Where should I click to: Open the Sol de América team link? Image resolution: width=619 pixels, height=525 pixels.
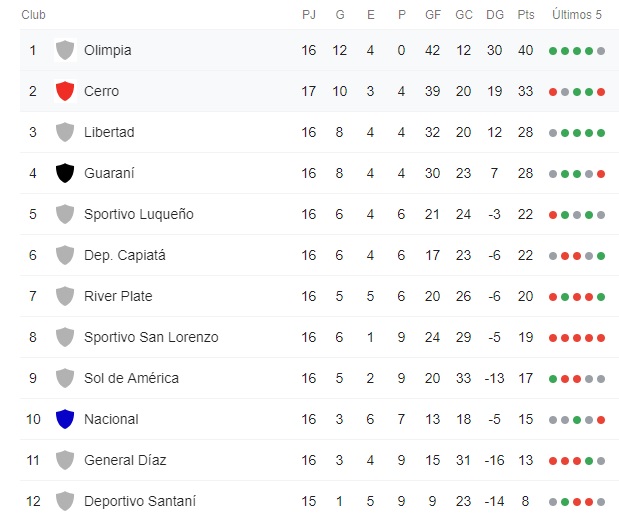coord(131,378)
